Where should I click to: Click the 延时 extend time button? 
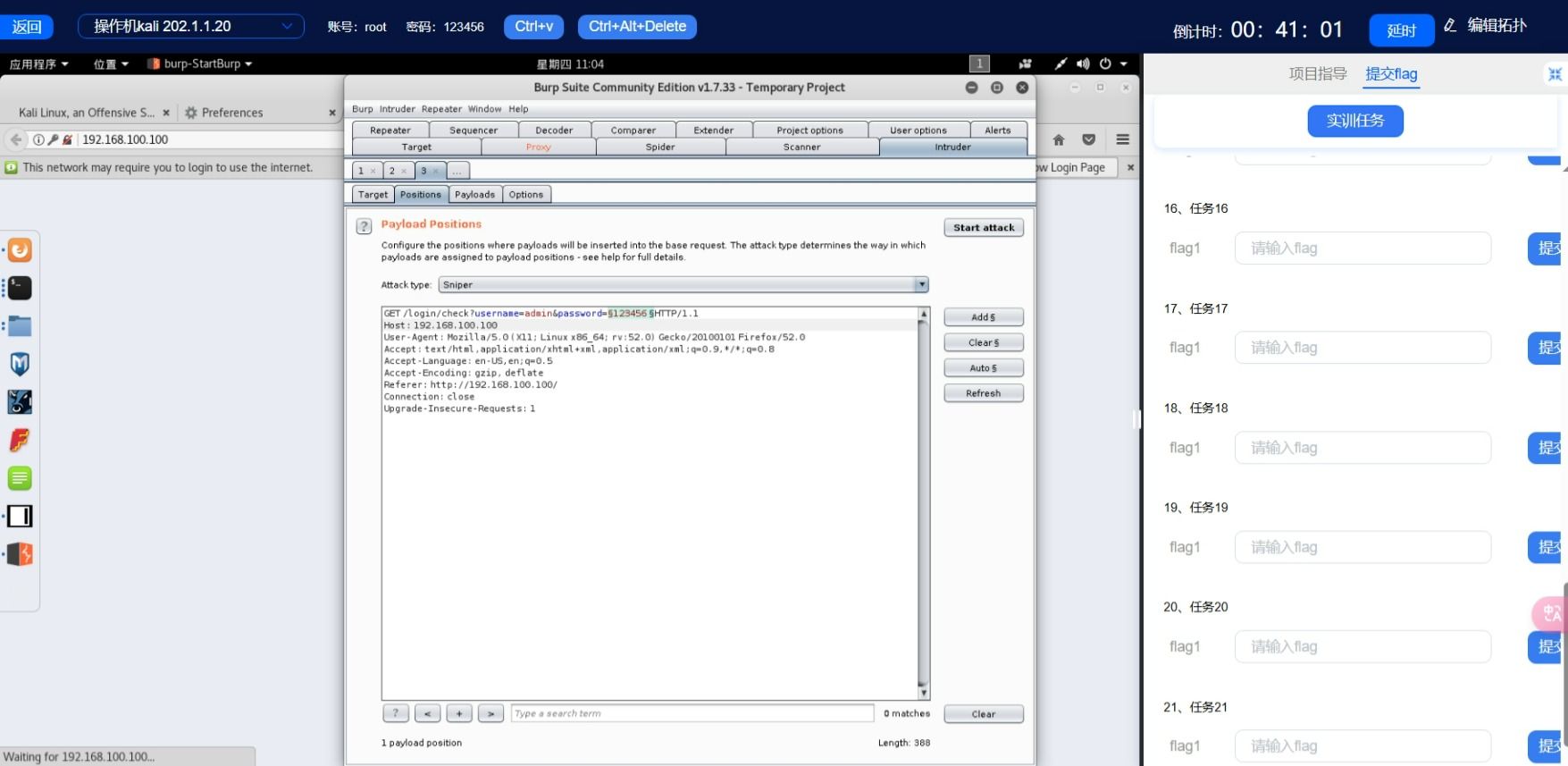[1401, 30]
